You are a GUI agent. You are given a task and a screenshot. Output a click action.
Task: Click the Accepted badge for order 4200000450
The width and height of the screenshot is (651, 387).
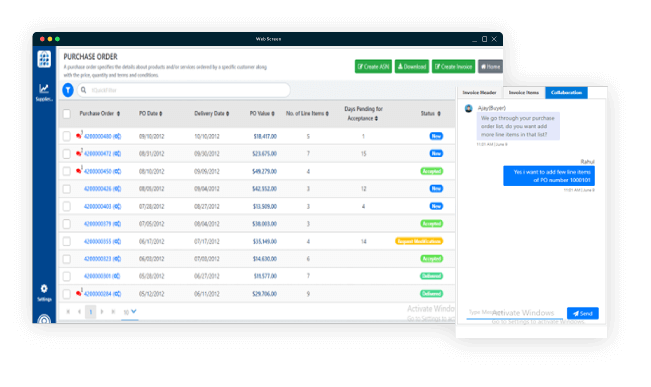click(x=431, y=171)
